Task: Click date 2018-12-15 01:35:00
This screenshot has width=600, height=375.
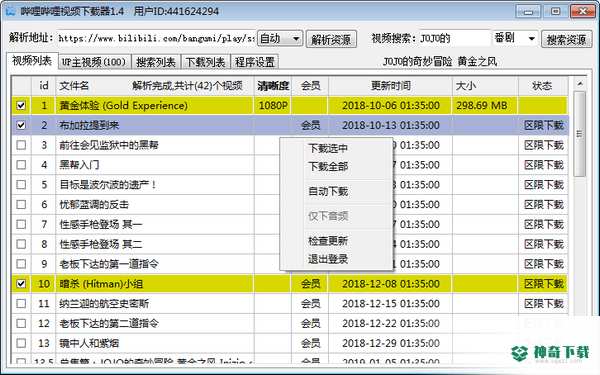Action: tap(391, 304)
